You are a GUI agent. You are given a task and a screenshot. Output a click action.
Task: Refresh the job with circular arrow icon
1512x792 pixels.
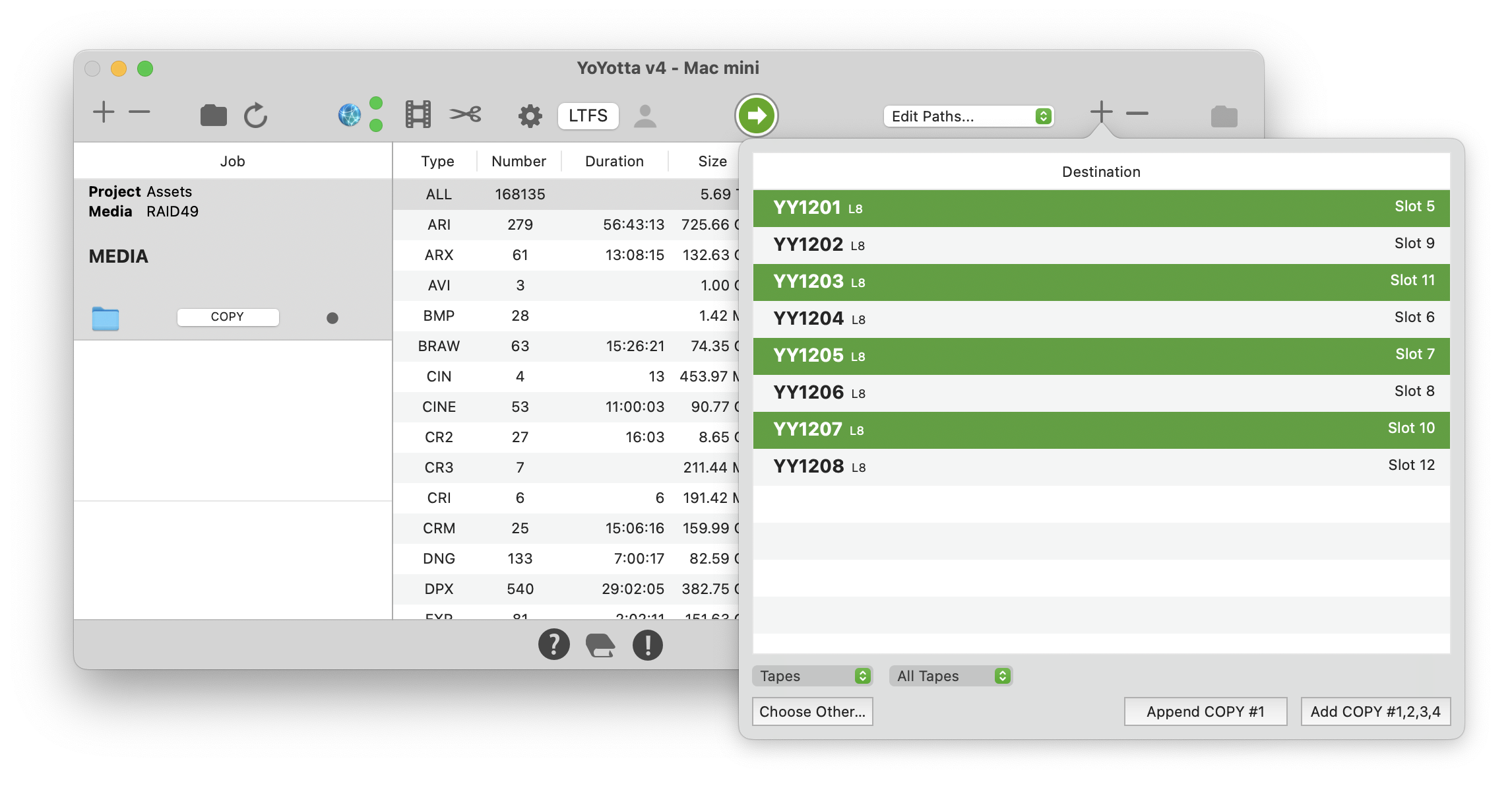pos(256,115)
